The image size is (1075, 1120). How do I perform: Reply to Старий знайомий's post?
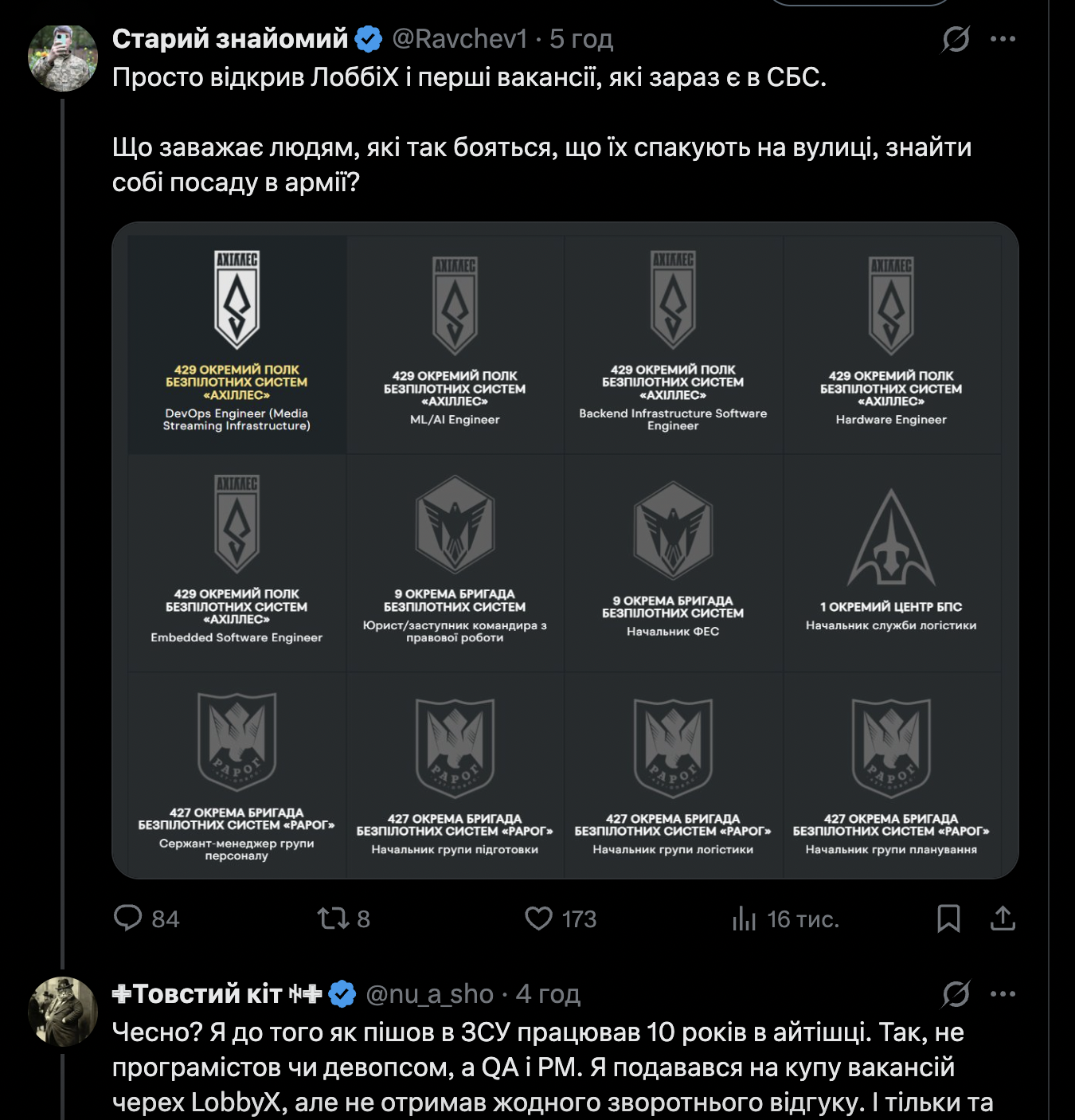tap(128, 918)
